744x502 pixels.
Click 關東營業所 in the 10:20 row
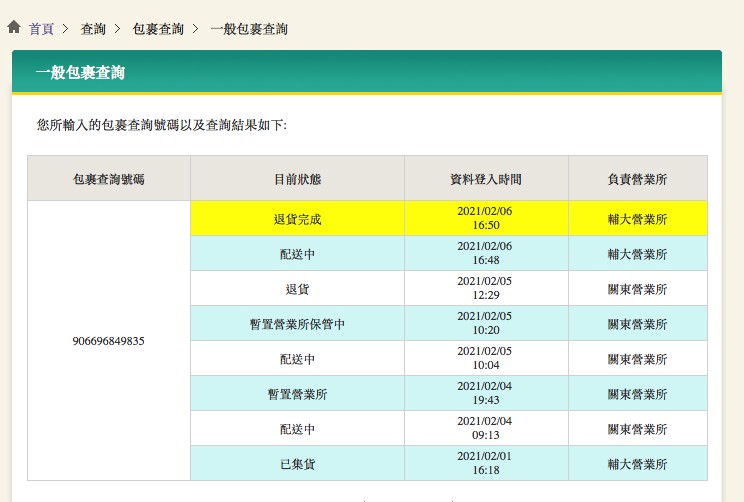pos(638,324)
